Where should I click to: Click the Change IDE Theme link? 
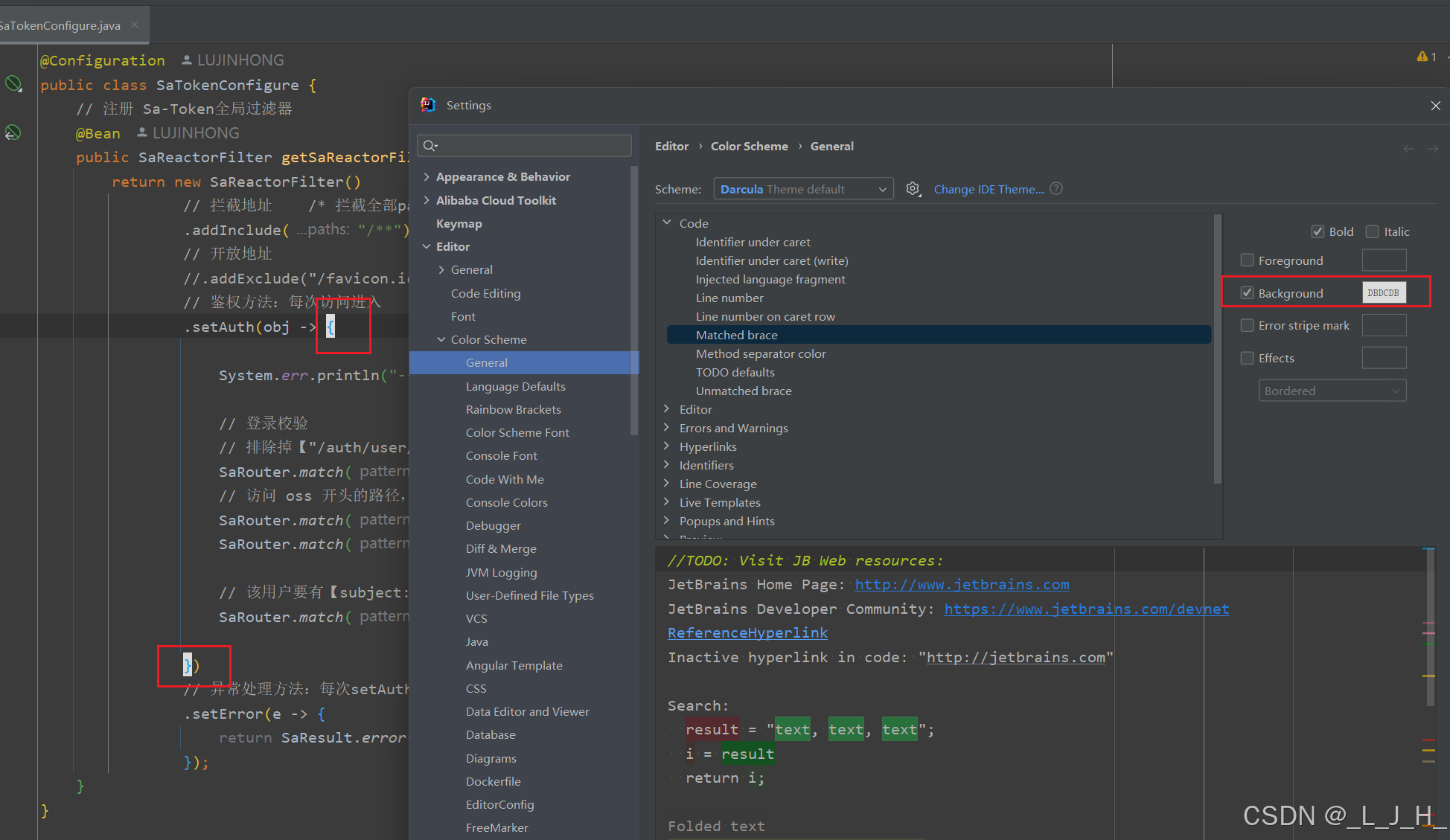989,189
